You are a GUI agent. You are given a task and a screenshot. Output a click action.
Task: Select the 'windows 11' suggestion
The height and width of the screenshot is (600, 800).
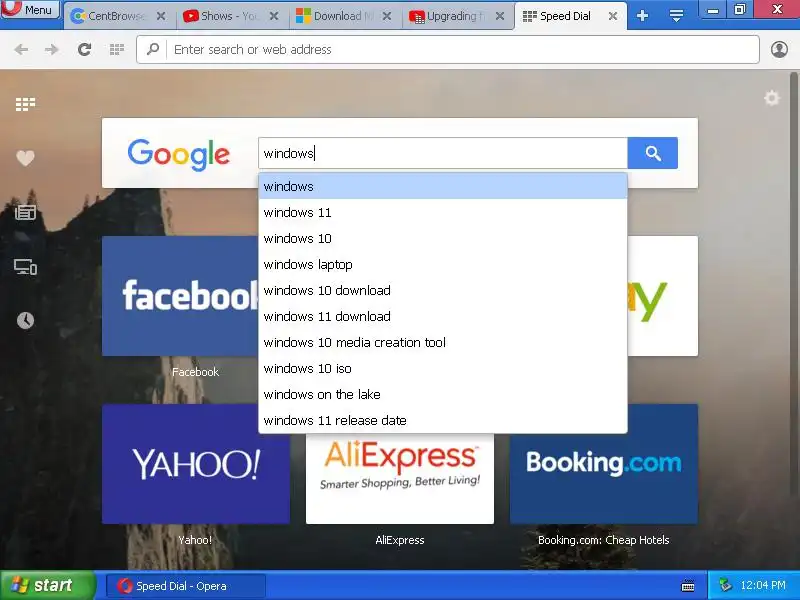pos(443,212)
